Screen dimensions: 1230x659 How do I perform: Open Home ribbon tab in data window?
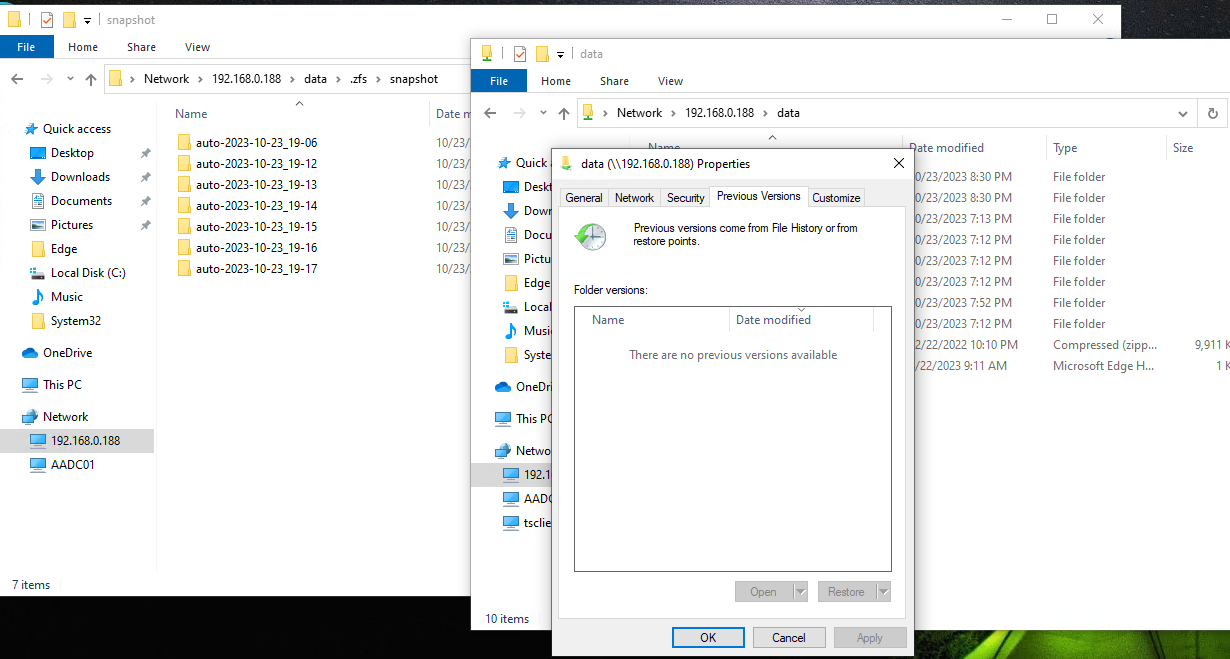pyautogui.click(x=556, y=81)
